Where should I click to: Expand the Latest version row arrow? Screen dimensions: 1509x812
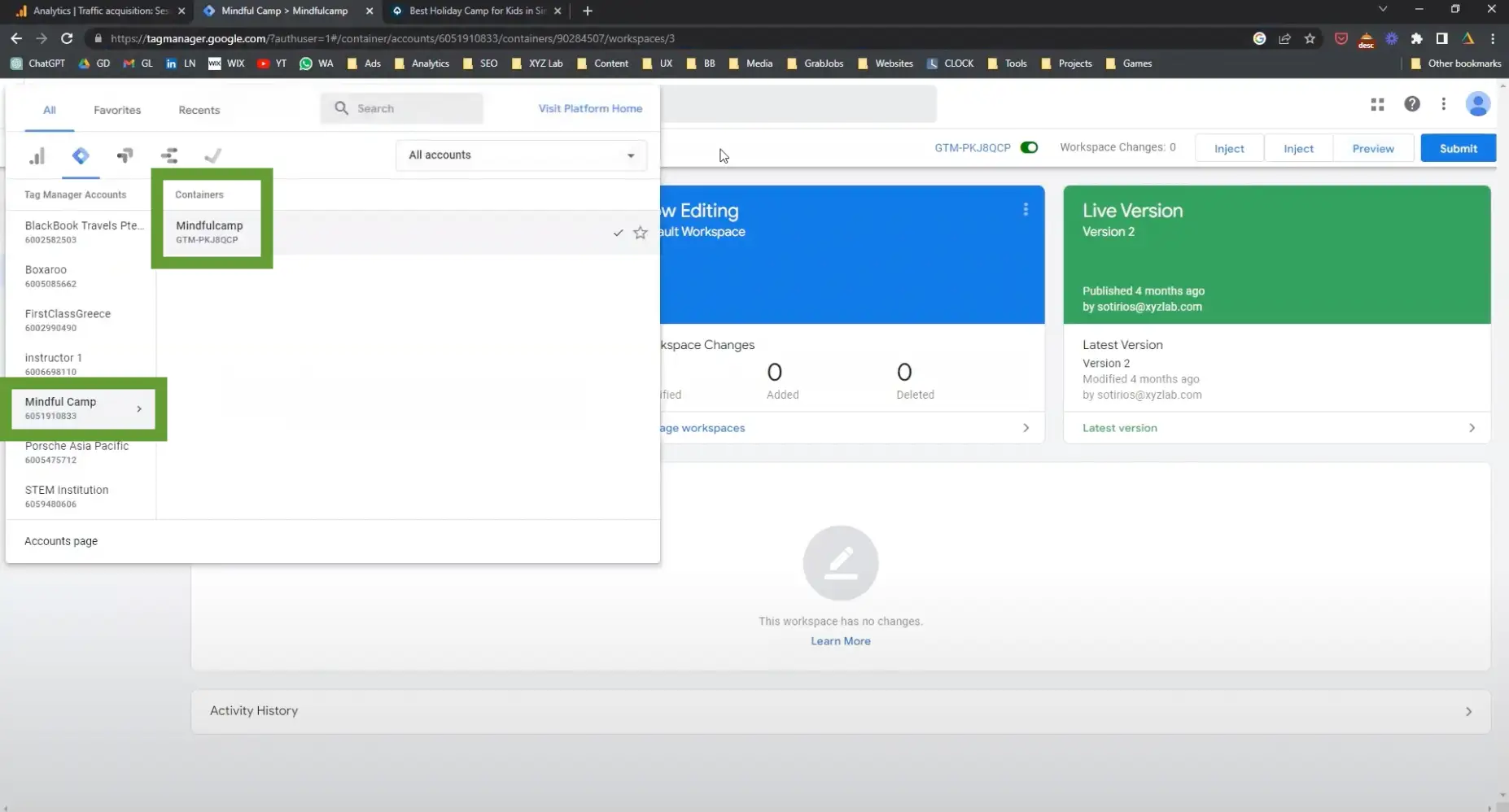pyautogui.click(x=1472, y=428)
